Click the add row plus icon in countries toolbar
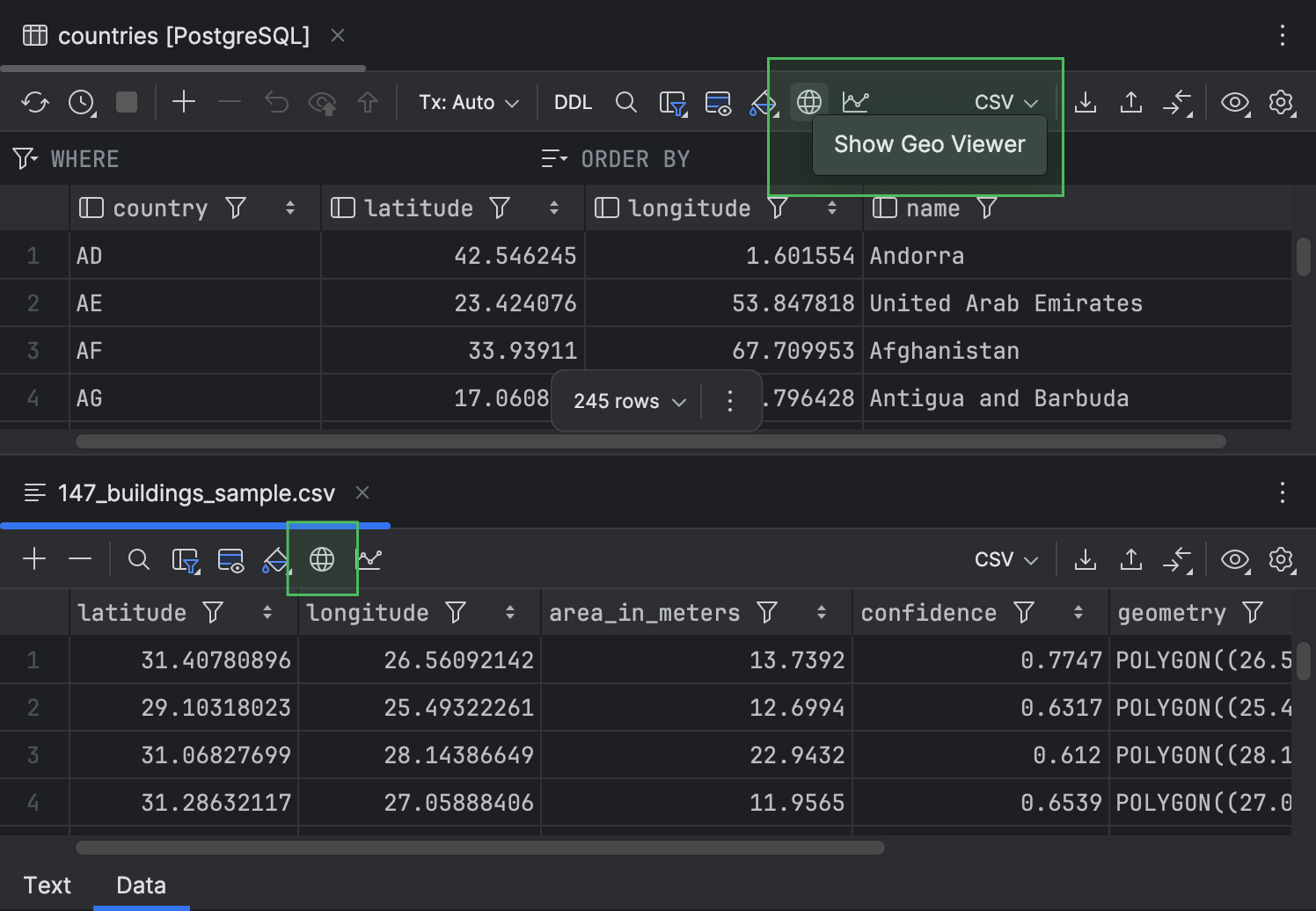The width and height of the screenshot is (1316, 911). point(184,103)
